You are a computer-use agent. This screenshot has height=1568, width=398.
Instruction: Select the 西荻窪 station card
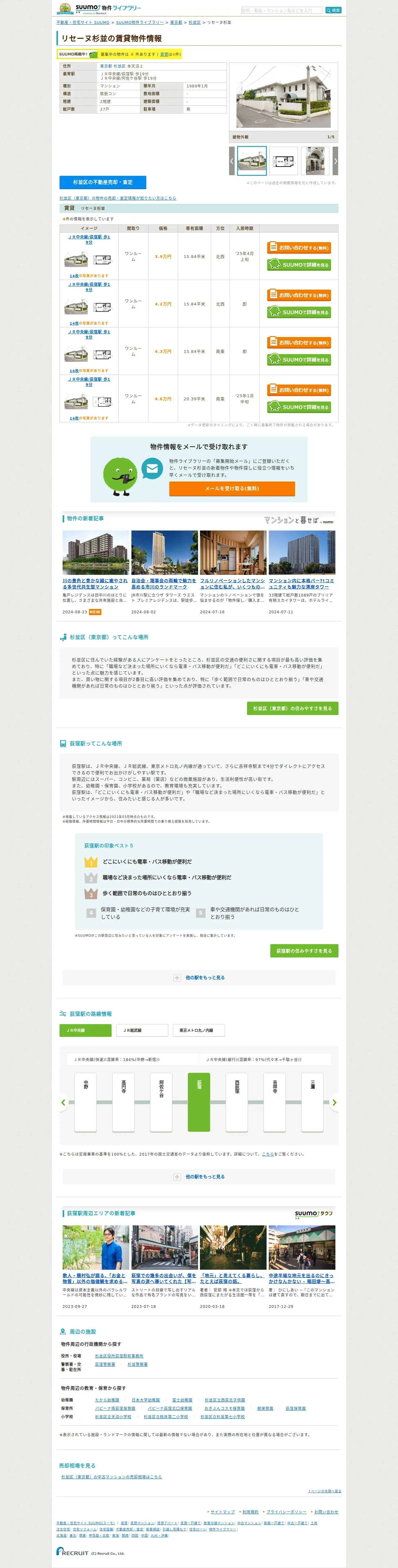point(237,1102)
